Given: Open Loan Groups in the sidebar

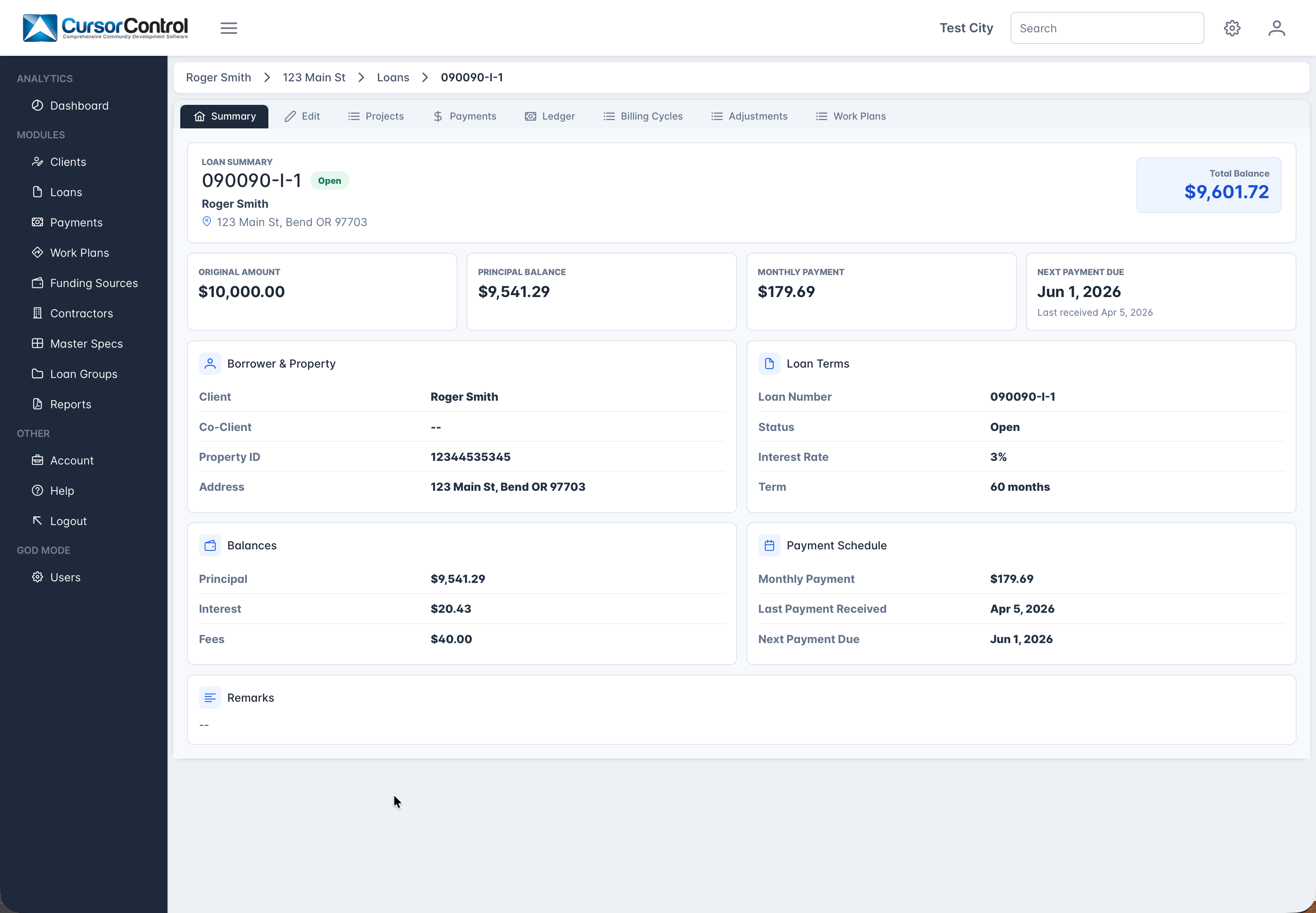Looking at the screenshot, I should click(83, 374).
